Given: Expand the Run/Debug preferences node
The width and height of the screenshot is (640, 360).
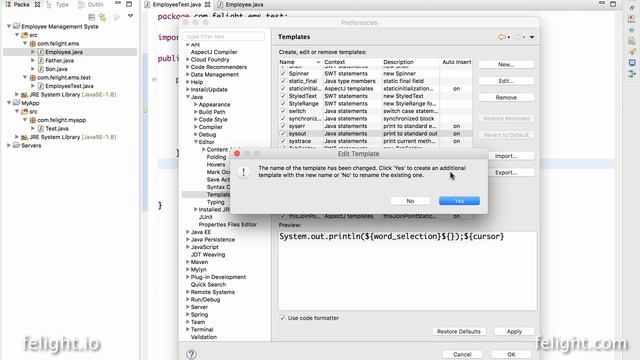Looking at the screenshot, I should 188,299.
